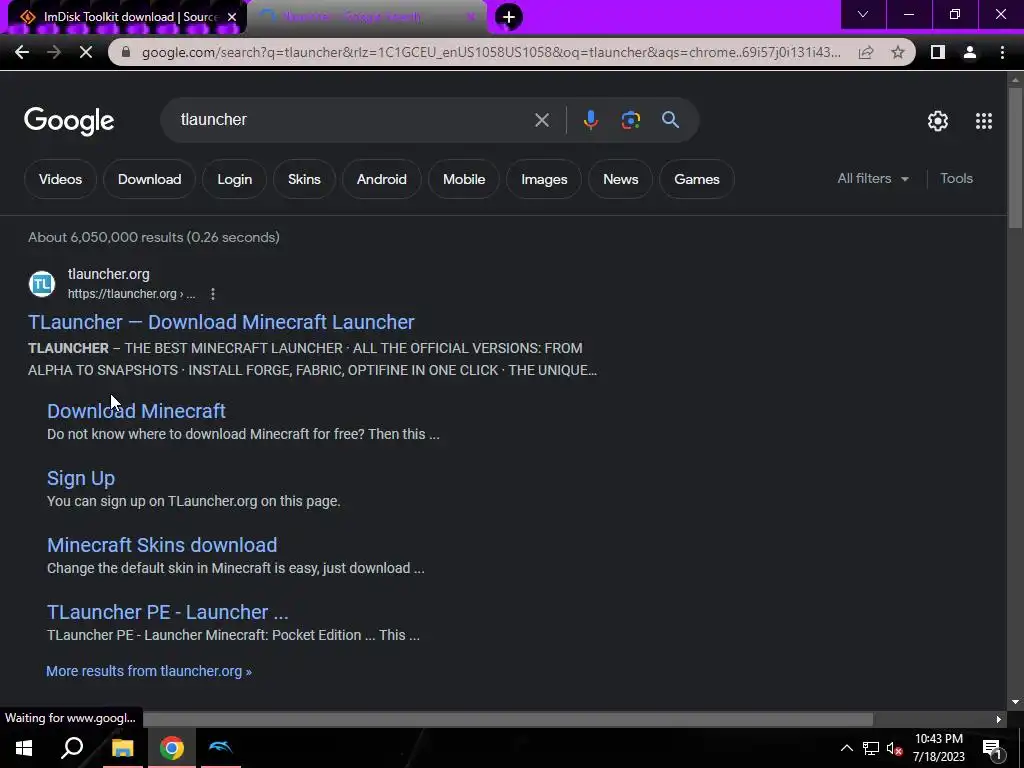This screenshot has width=1024, height=768.
Task: Click the forward navigation arrow
Action: [54, 52]
